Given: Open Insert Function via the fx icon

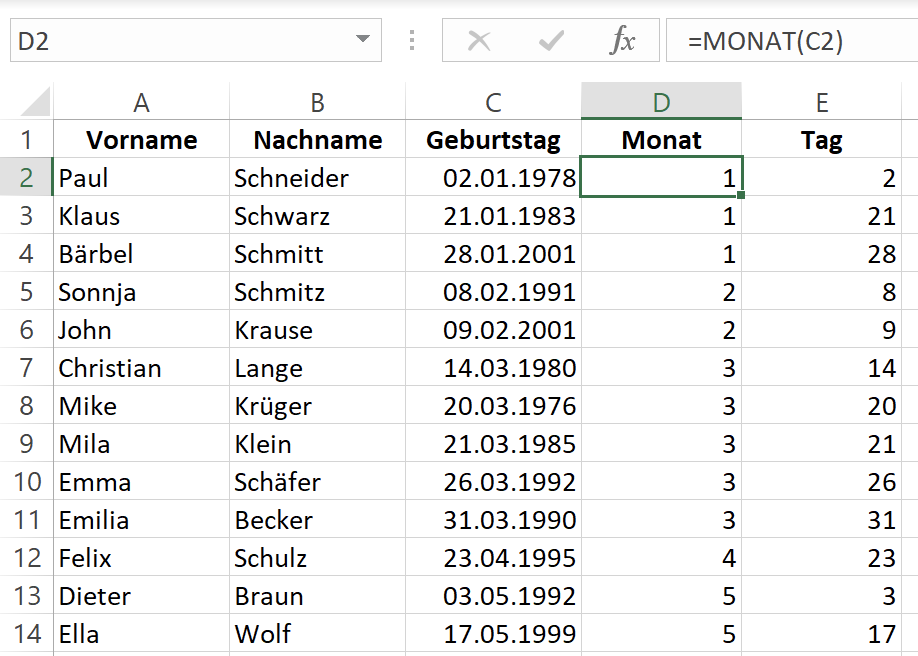Looking at the screenshot, I should [x=622, y=41].
